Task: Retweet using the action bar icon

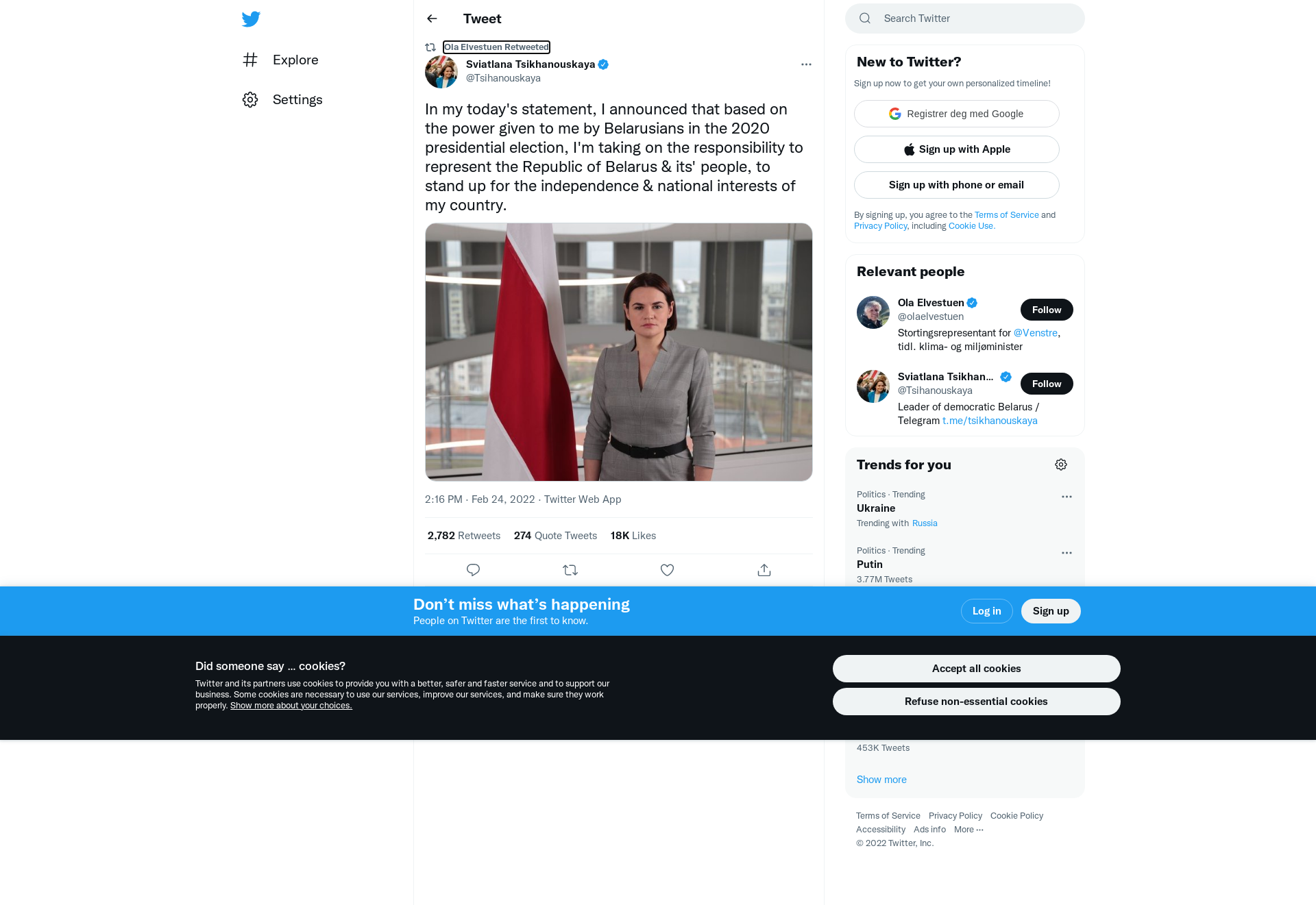Action: click(570, 570)
